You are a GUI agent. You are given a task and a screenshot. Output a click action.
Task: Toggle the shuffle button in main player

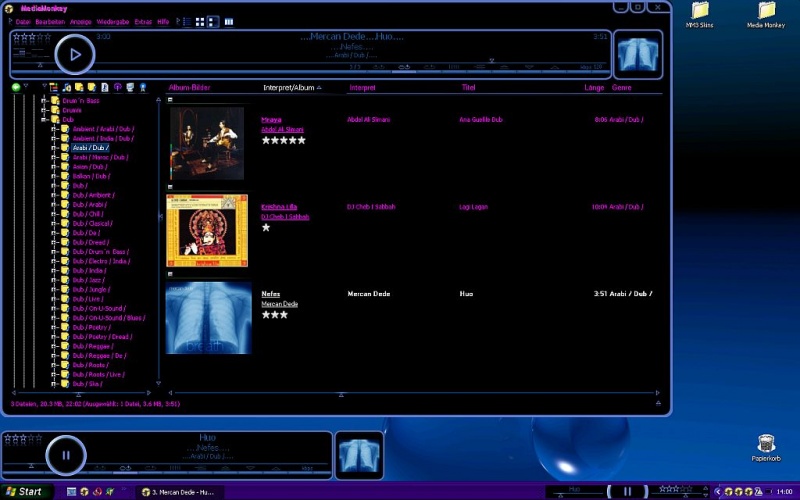click(x=379, y=67)
